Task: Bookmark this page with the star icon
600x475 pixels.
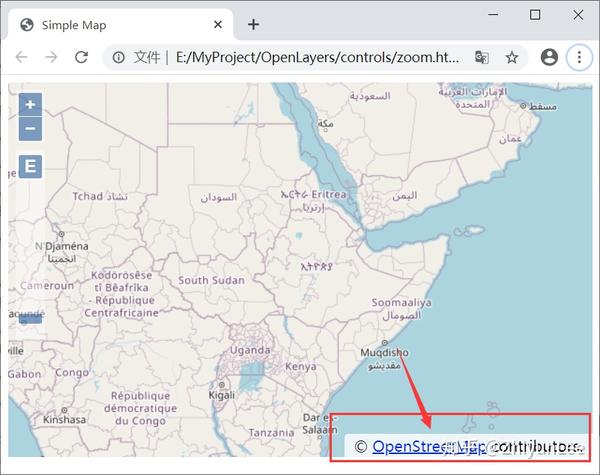Action: (512, 58)
